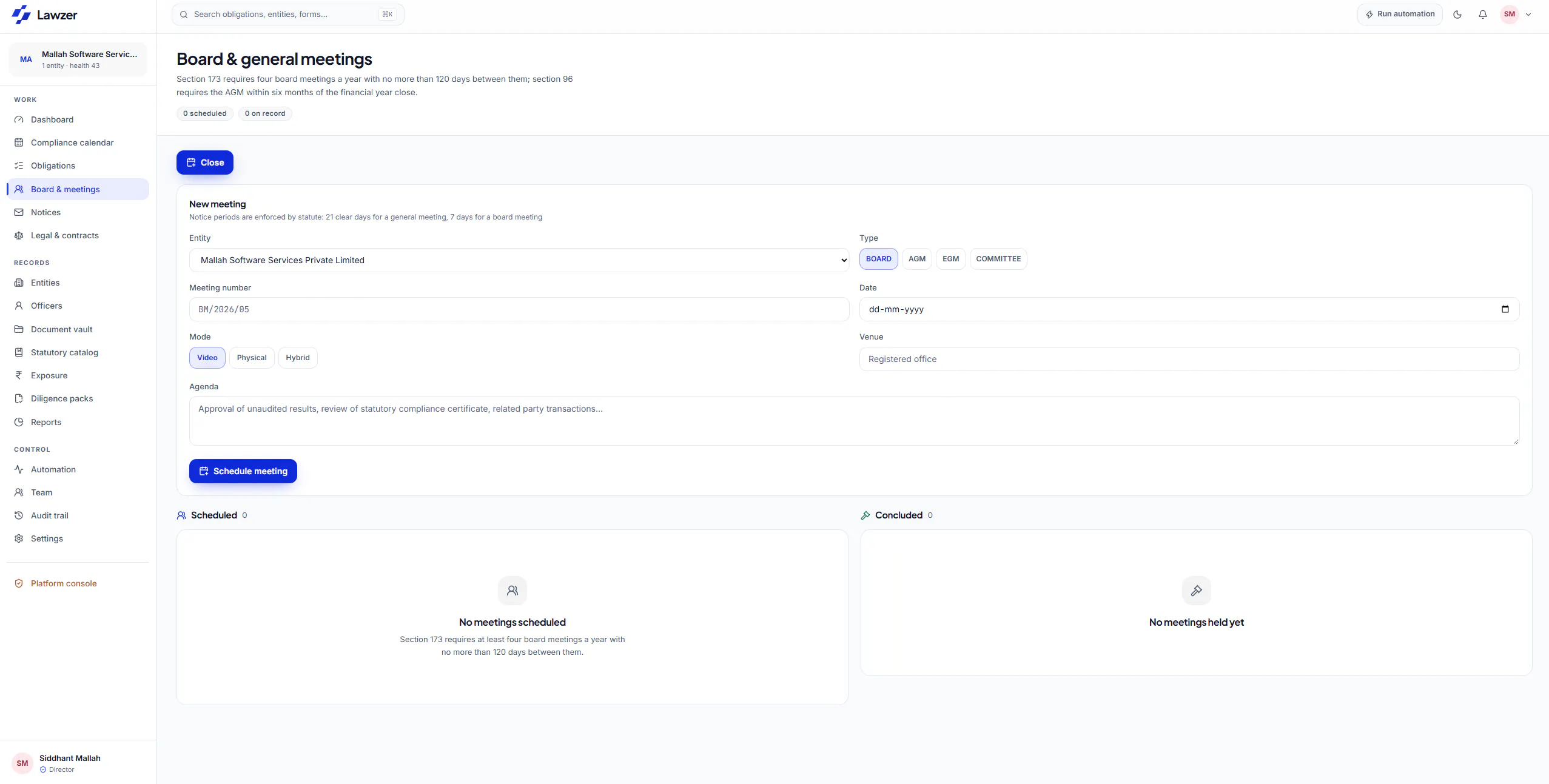Viewport: 1549px width, 784px height.
Task: Go to Officers page
Action: (x=78, y=306)
